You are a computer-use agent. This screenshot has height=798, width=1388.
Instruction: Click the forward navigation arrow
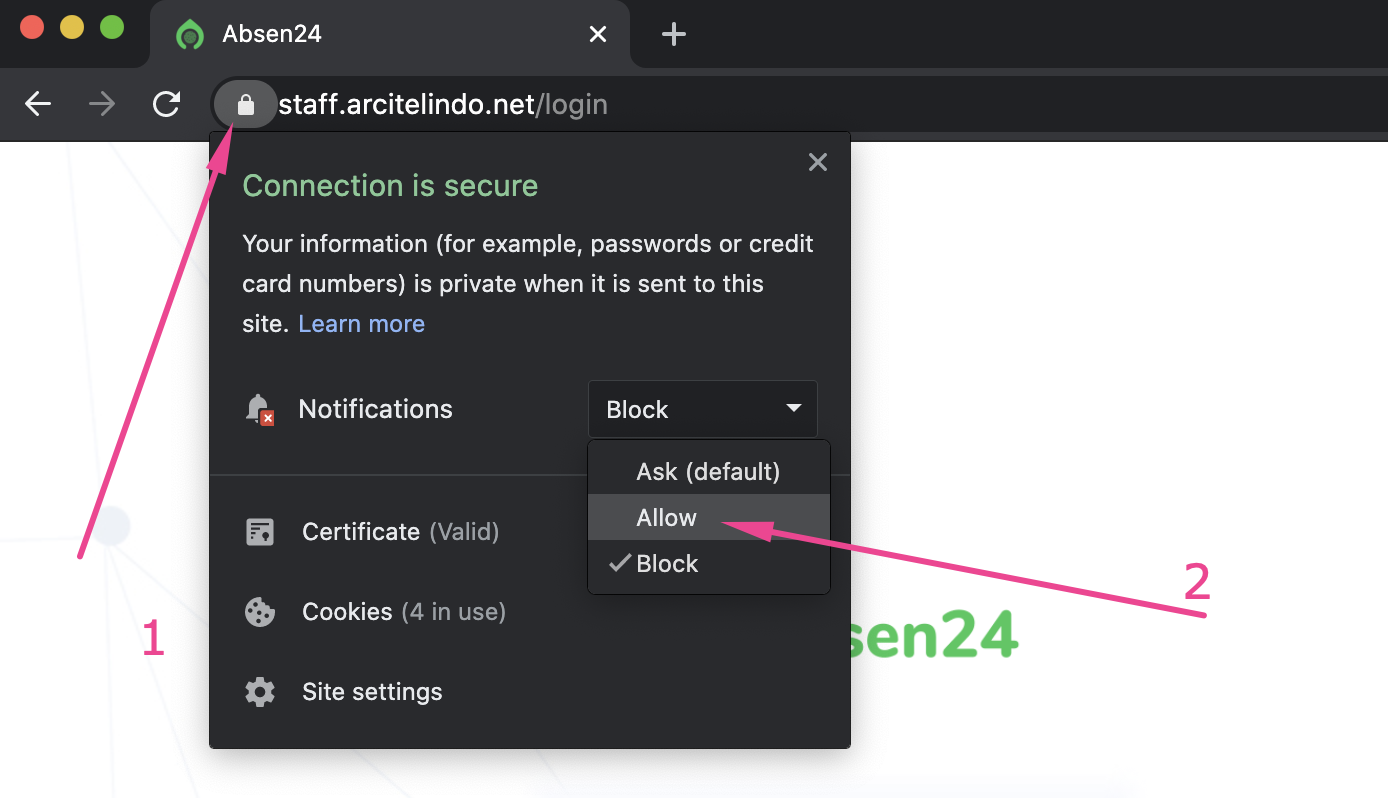(102, 104)
